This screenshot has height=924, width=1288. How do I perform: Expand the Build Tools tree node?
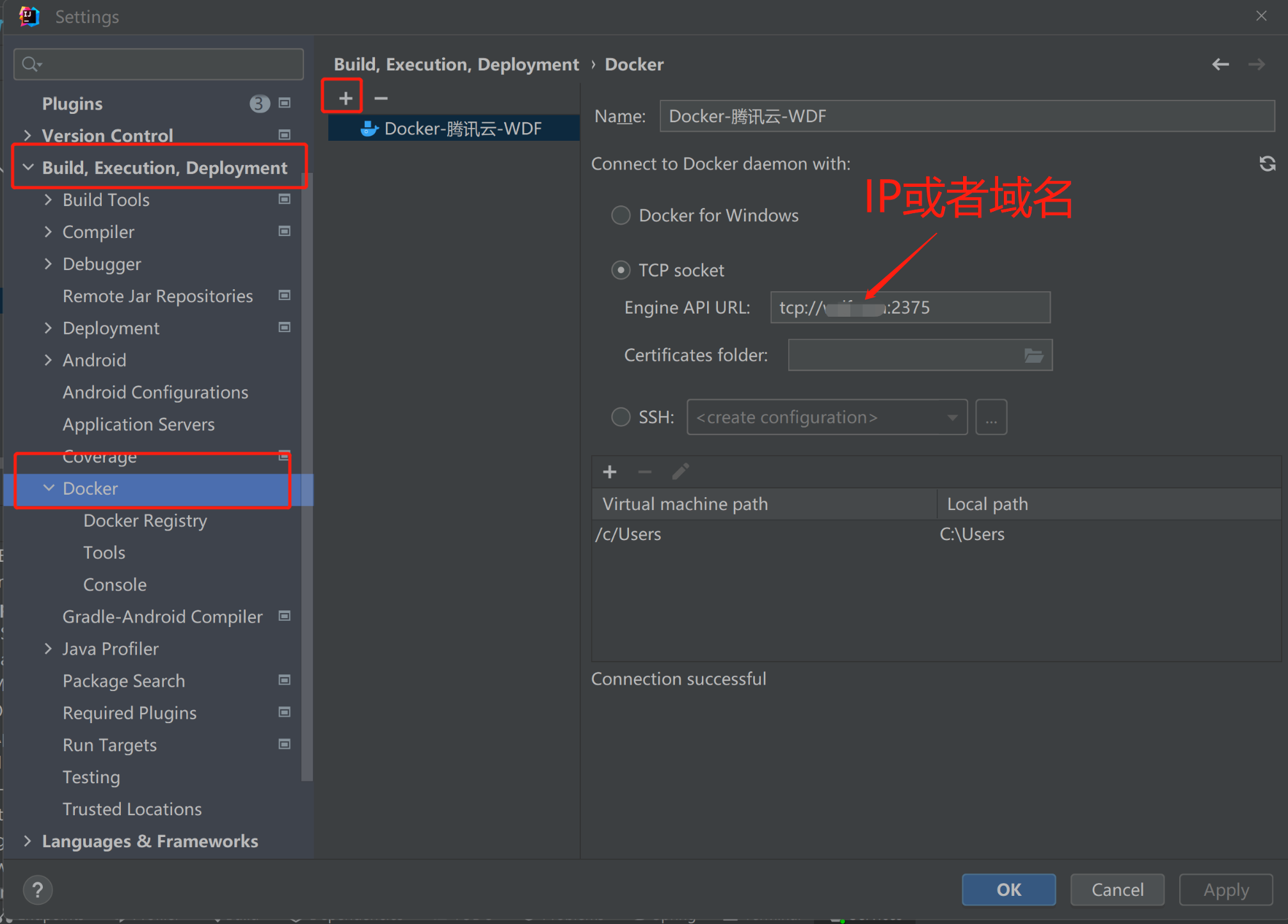click(x=48, y=200)
